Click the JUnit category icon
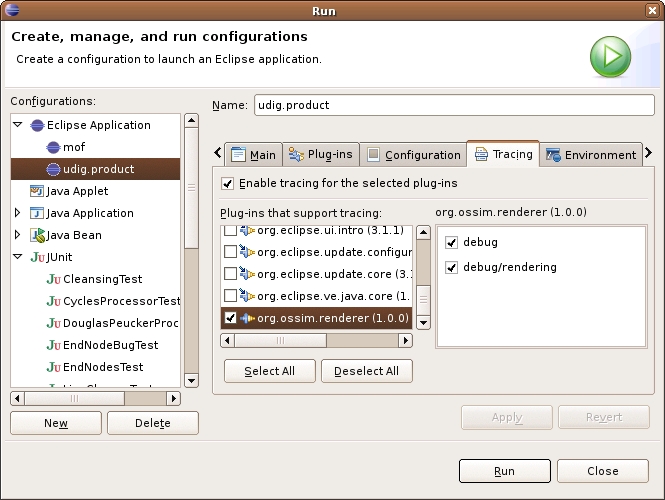 coord(37,257)
